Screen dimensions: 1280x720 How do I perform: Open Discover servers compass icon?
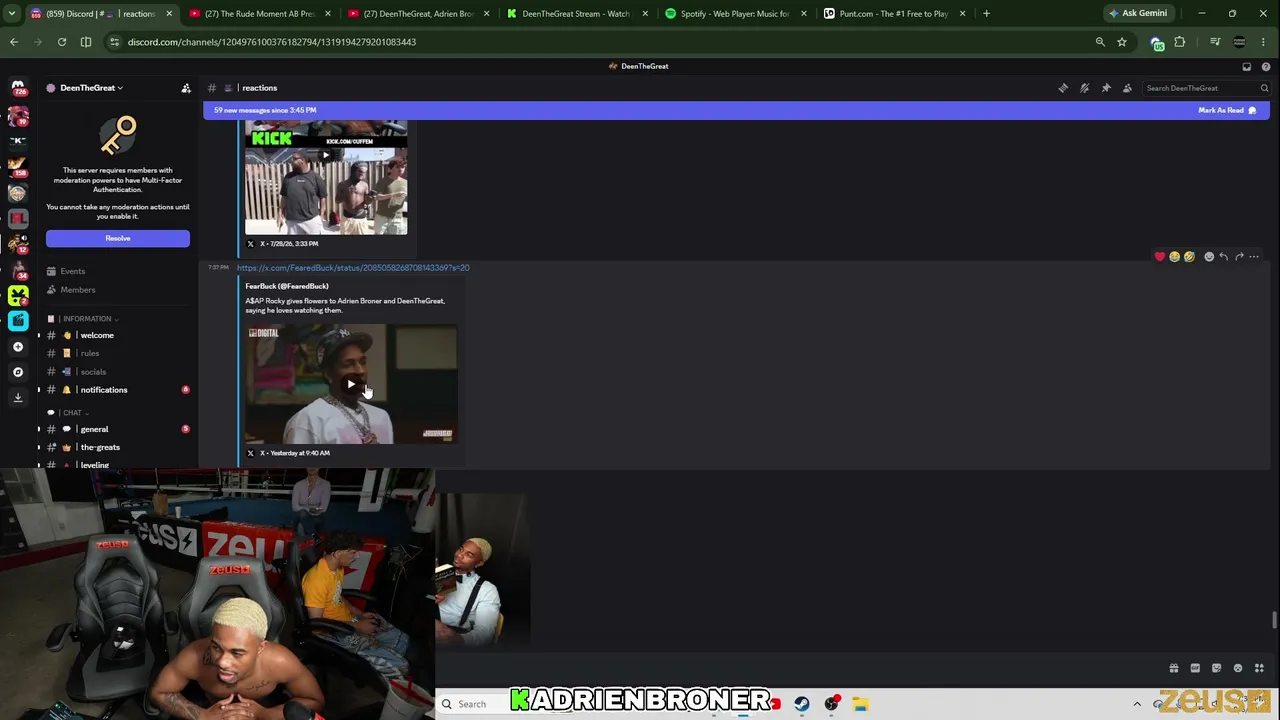click(x=18, y=372)
